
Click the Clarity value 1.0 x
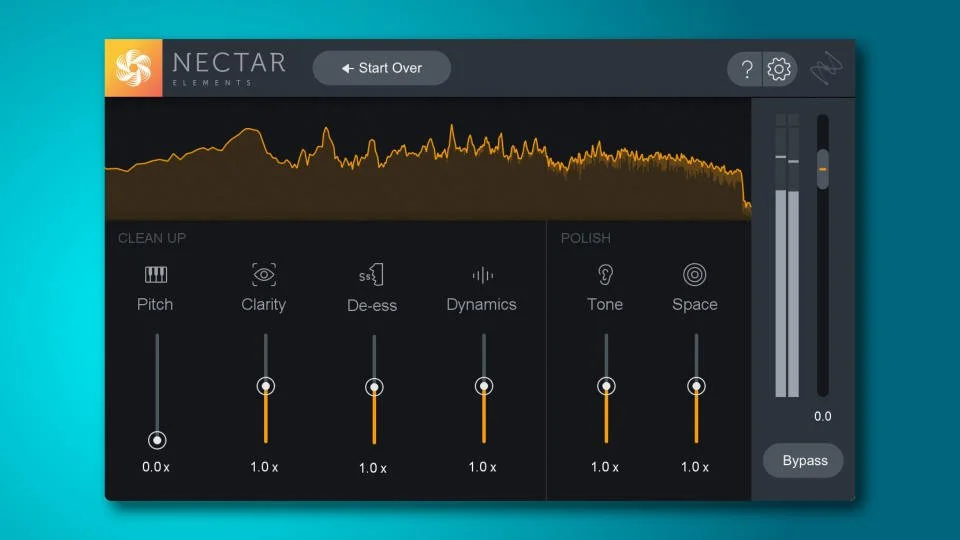point(264,467)
